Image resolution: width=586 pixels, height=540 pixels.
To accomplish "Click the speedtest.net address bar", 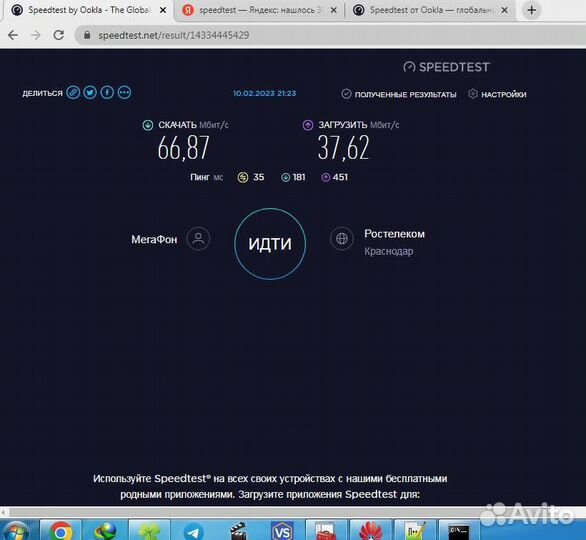I will tap(330, 35).
